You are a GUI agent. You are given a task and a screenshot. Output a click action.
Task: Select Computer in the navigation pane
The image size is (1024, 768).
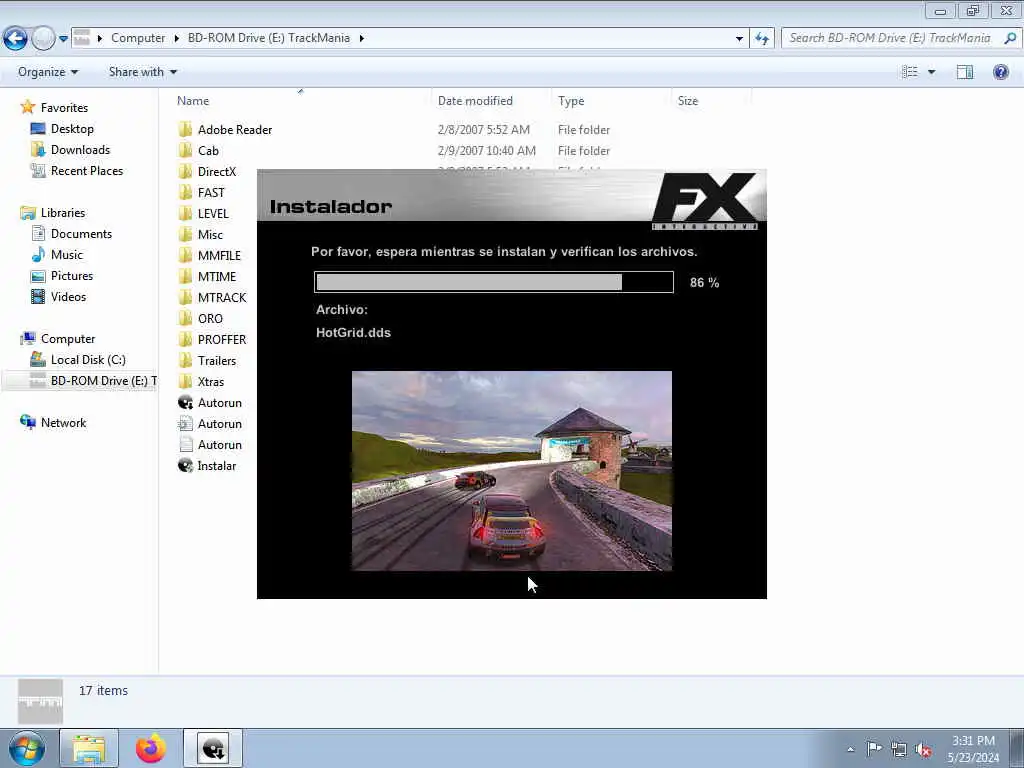[68, 339]
